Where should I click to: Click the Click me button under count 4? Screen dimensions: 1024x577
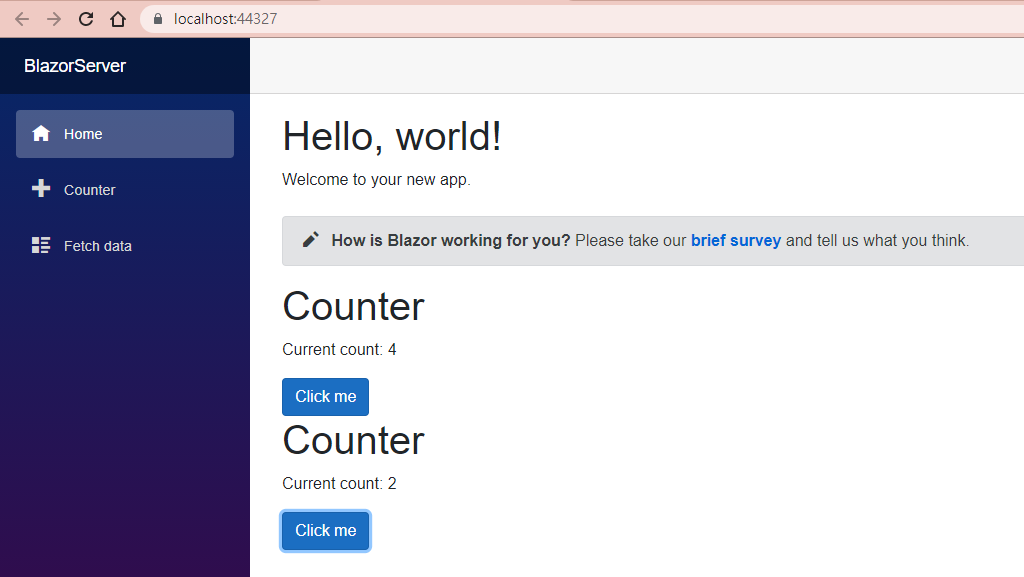[x=325, y=397]
